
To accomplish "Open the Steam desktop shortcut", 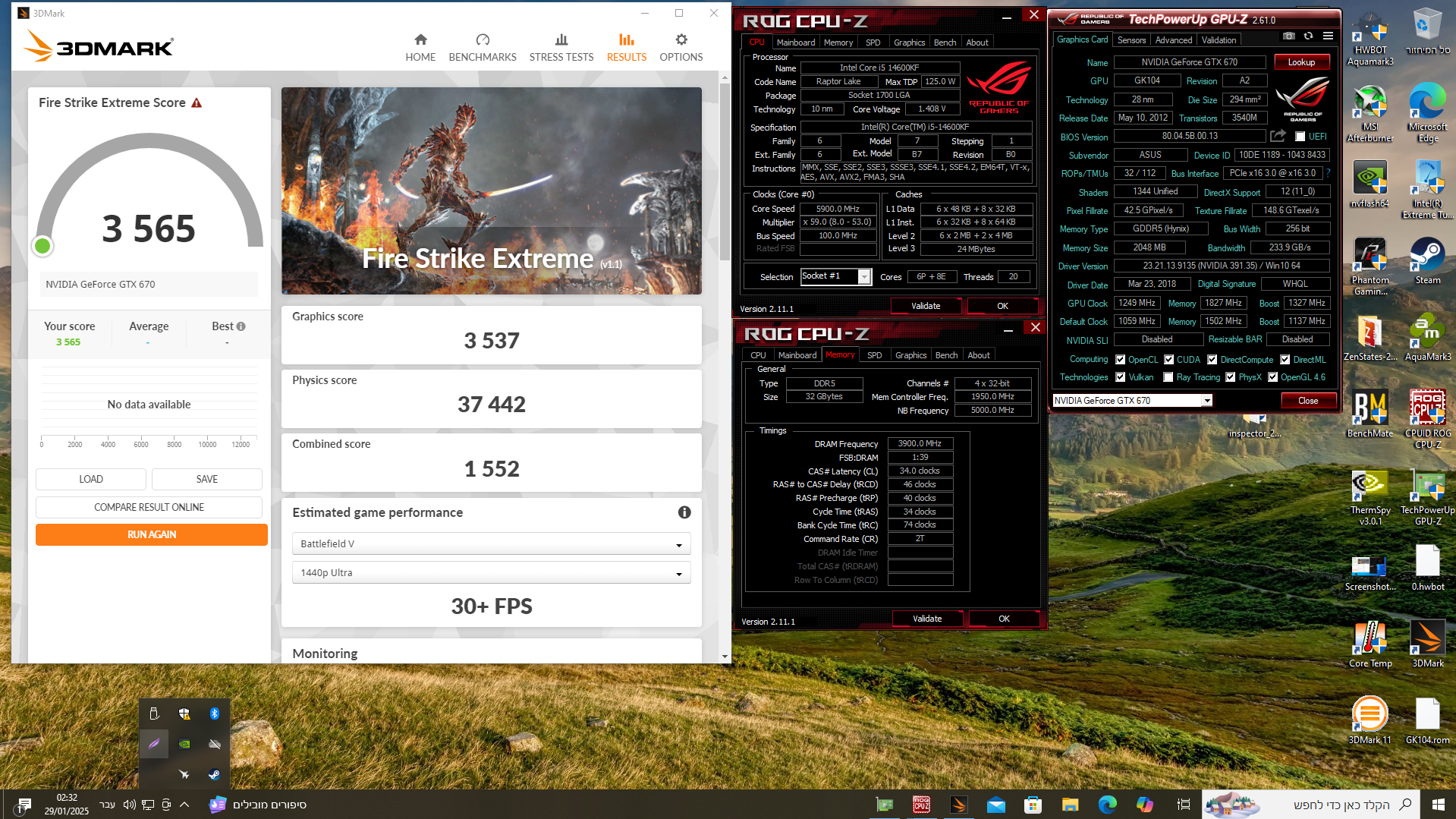I will [x=1428, y=260].
